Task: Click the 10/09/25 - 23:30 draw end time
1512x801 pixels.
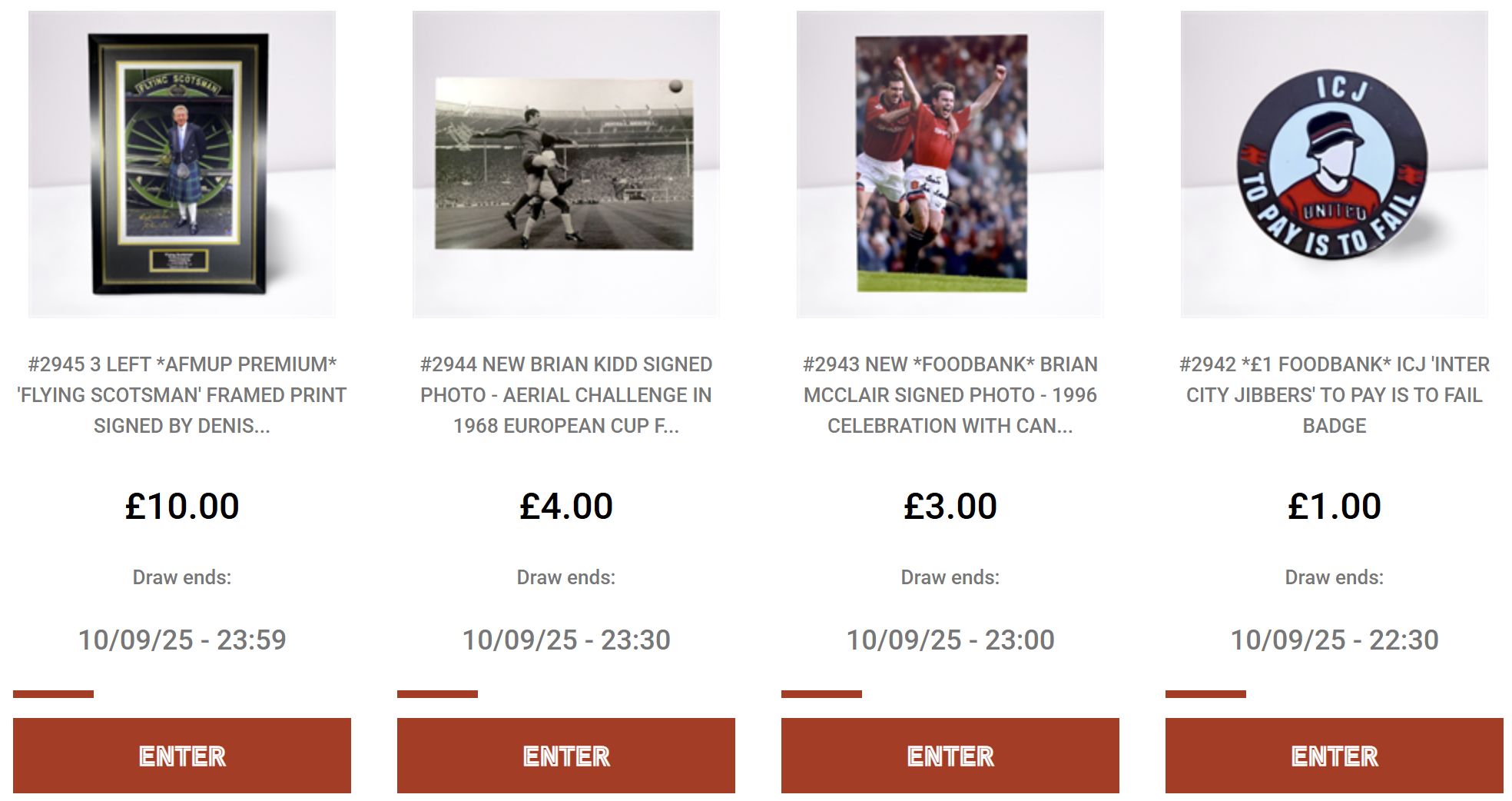Action: coord(566,640)
